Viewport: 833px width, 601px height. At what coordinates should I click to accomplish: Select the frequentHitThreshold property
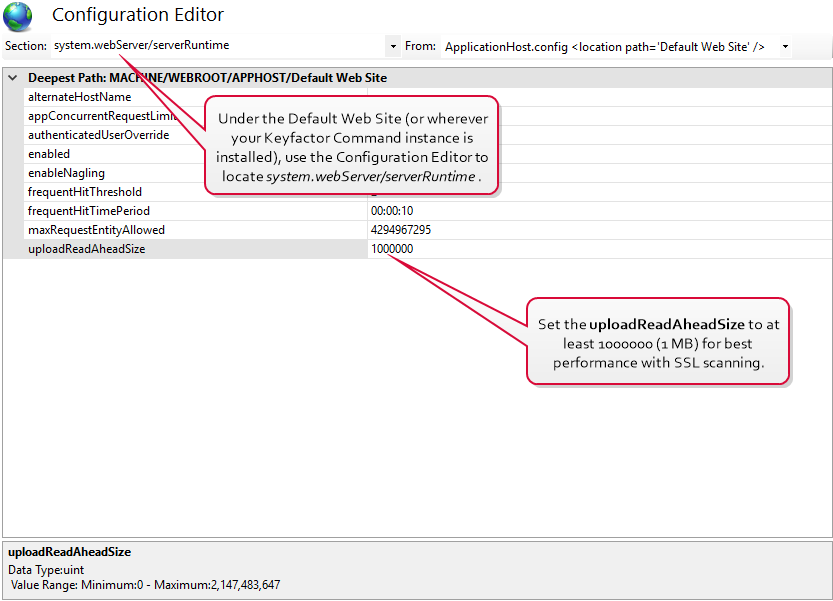tap(85, 192)
